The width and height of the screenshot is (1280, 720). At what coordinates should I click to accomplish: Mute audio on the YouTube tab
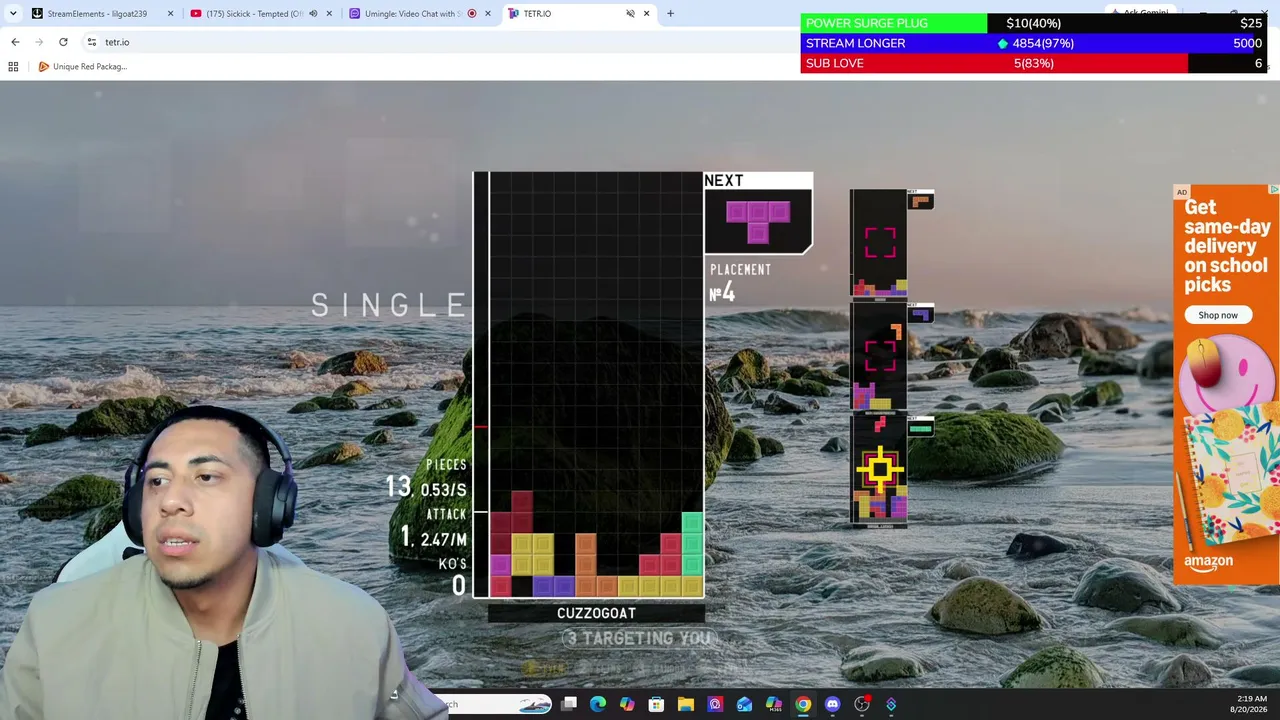pos(313,13)
